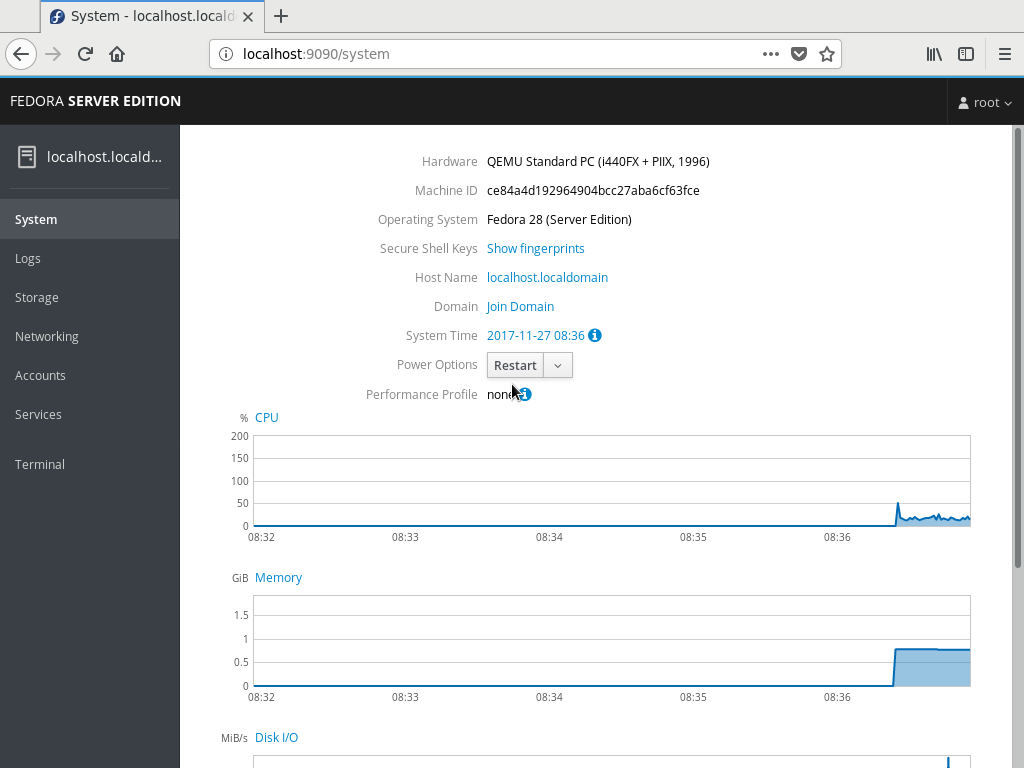This screenshot has height=768, width=1024.
Task: Click Join Domain link
Action: click(520, 306)
